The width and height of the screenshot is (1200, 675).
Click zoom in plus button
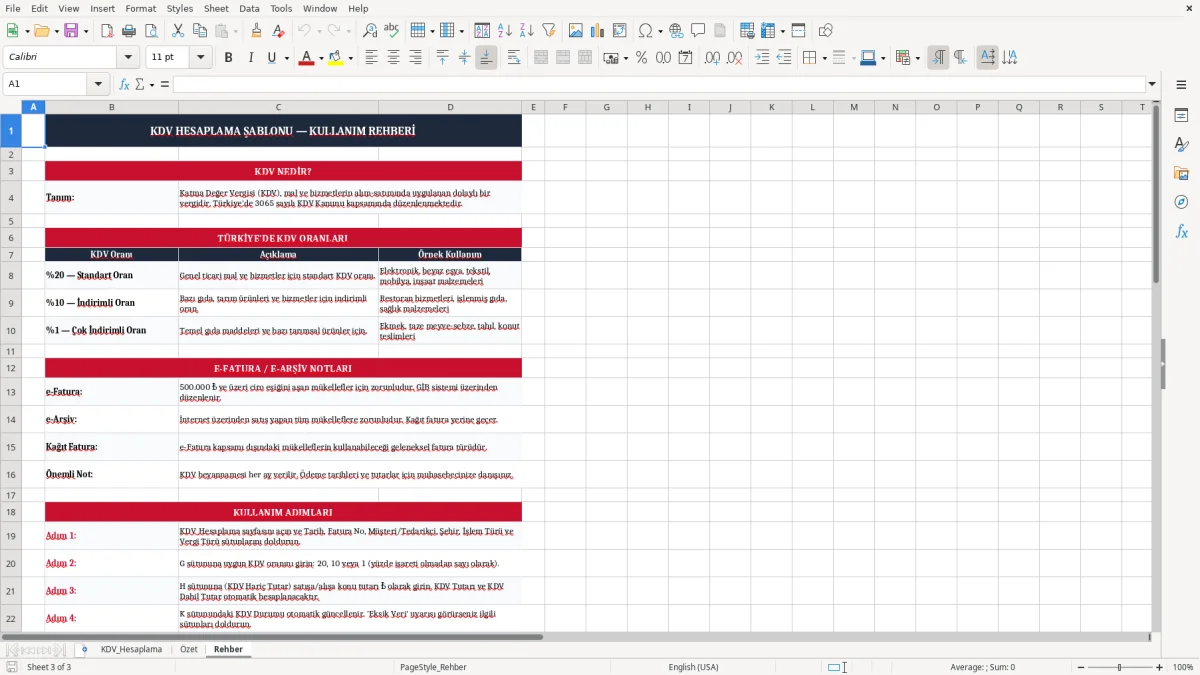pyautogui.click(x=1159, y=667)
